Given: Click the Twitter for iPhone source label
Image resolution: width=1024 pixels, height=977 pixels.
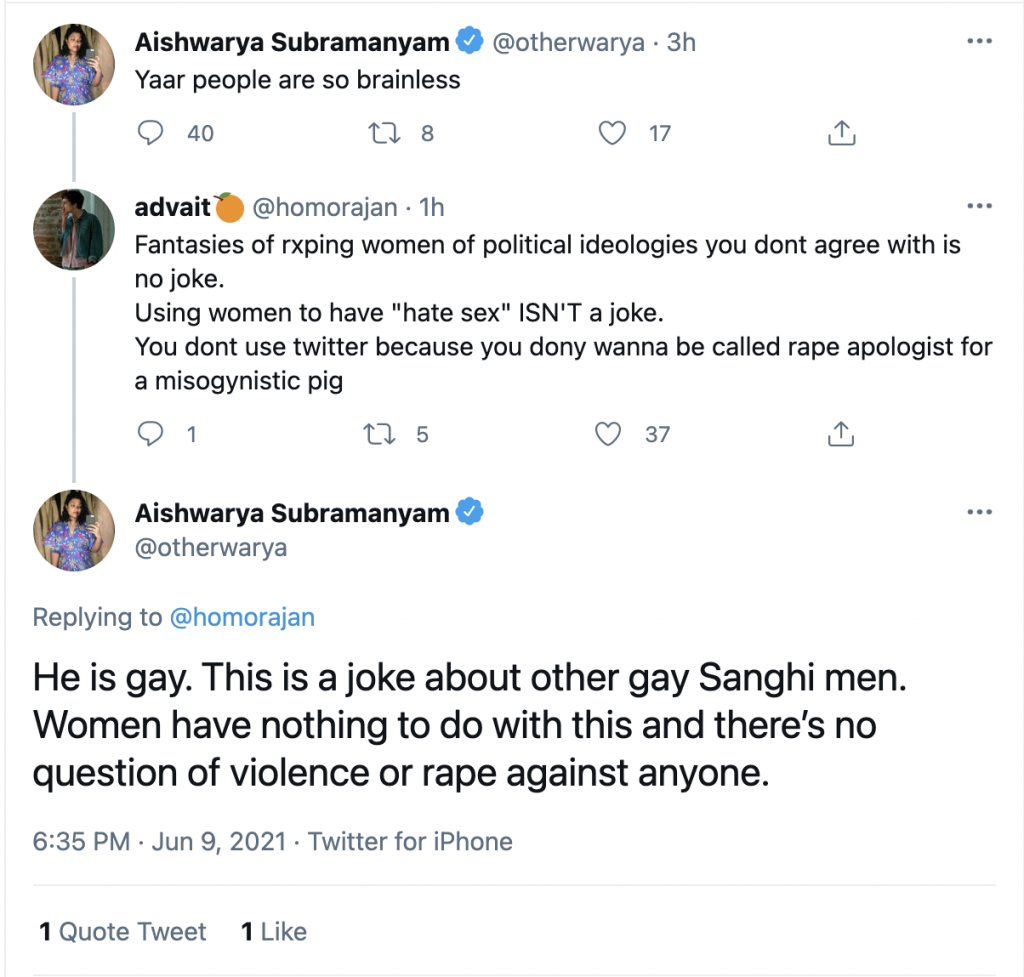Looking at the screenshot, I should point(410,841).
